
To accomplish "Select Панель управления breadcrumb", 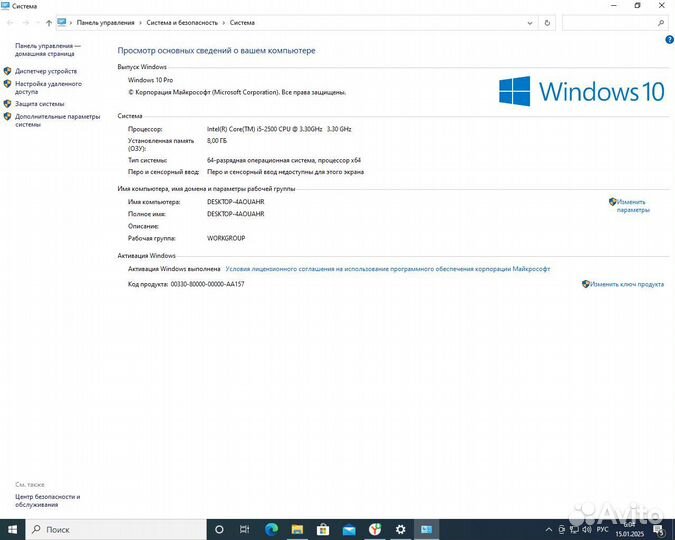I will [105, 22].
